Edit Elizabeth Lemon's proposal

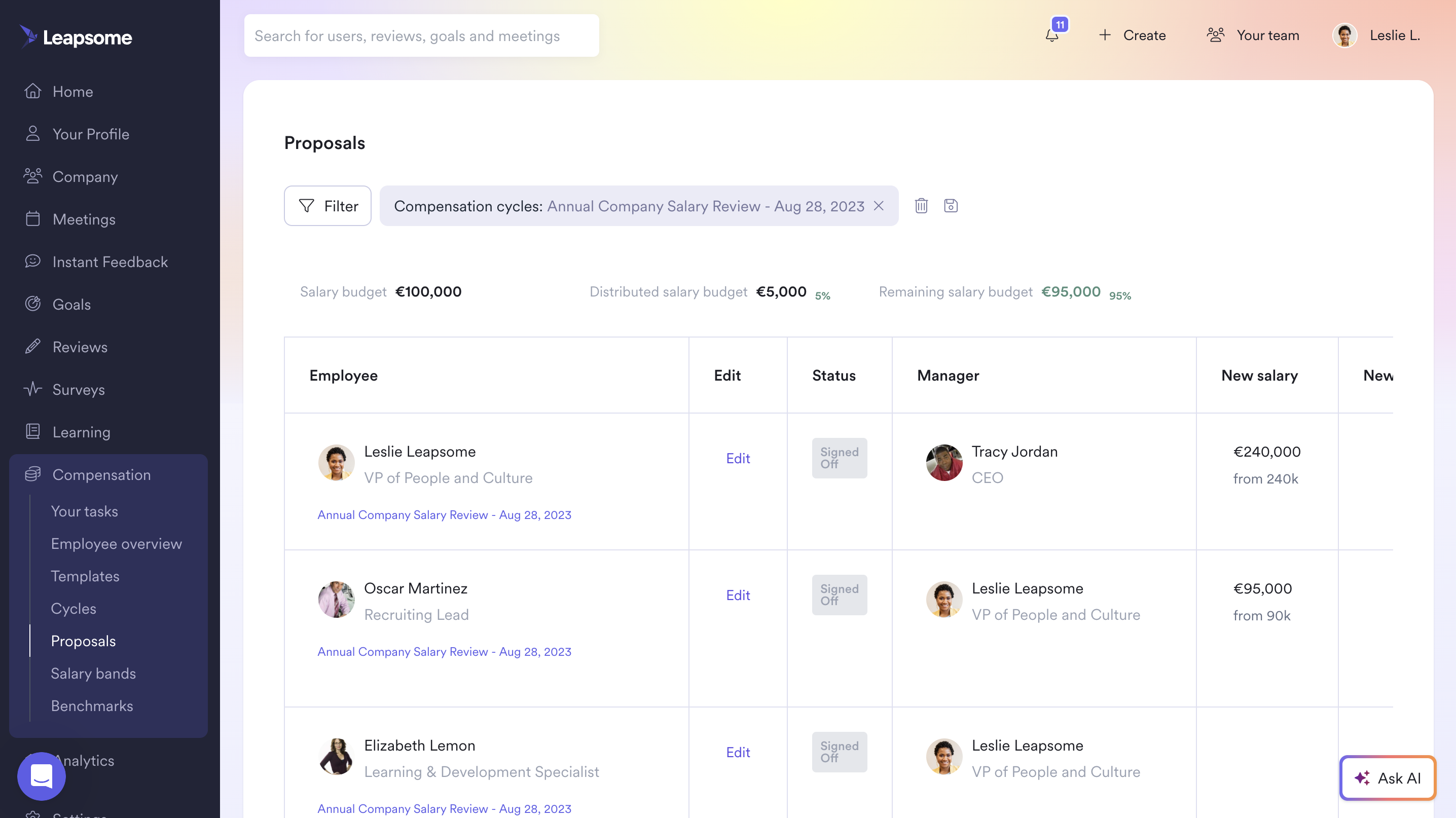pos(738,752)
